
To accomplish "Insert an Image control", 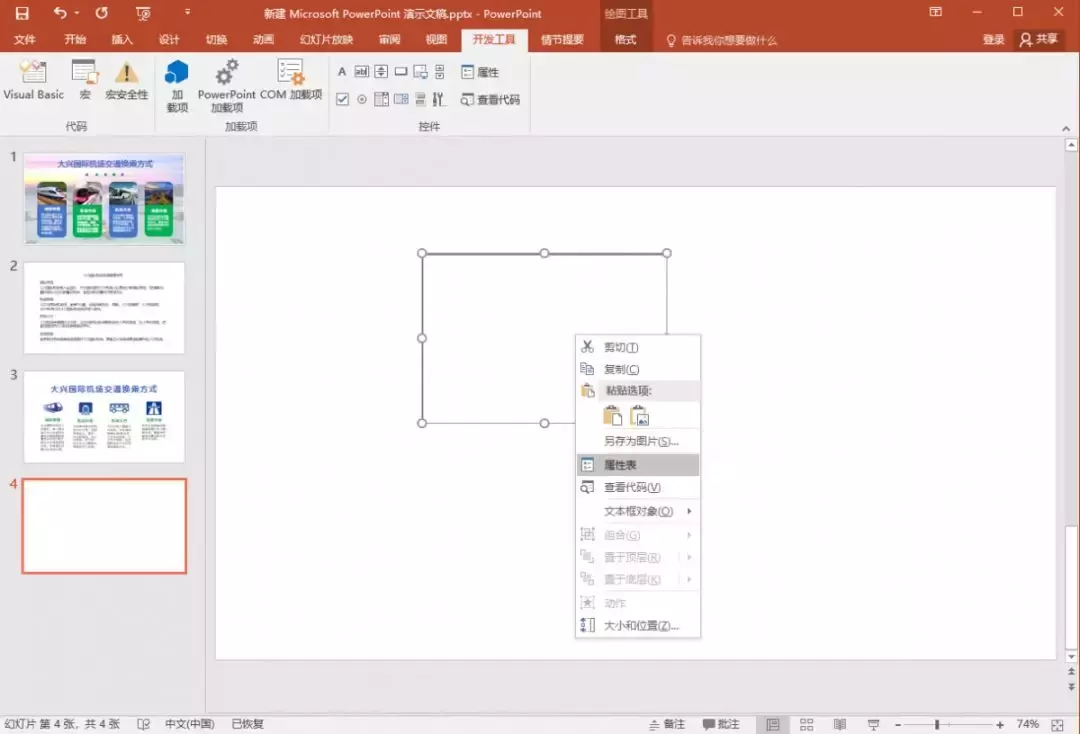I will [x=420, y=72].
